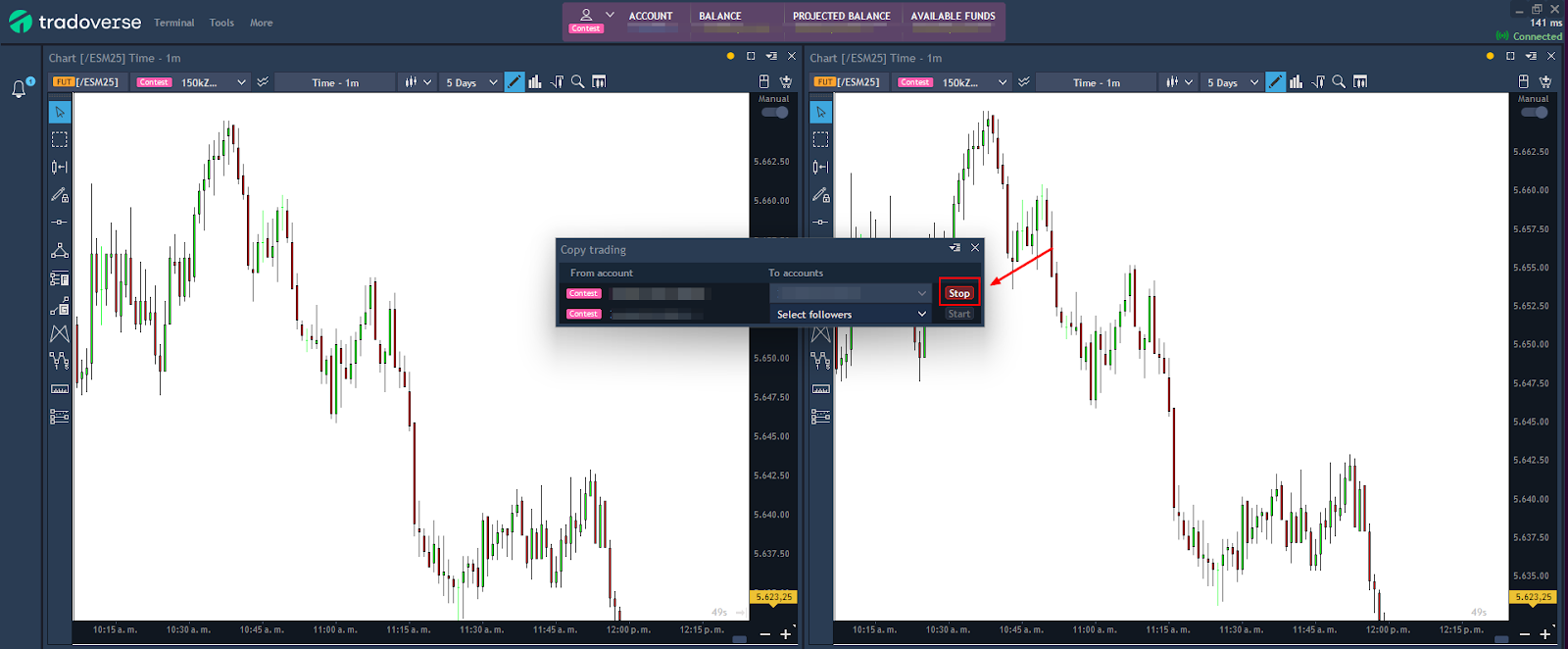Open the 5 Days range dropdown in left chart
The image size is (1568, 649).
click(x=471, y=82)
